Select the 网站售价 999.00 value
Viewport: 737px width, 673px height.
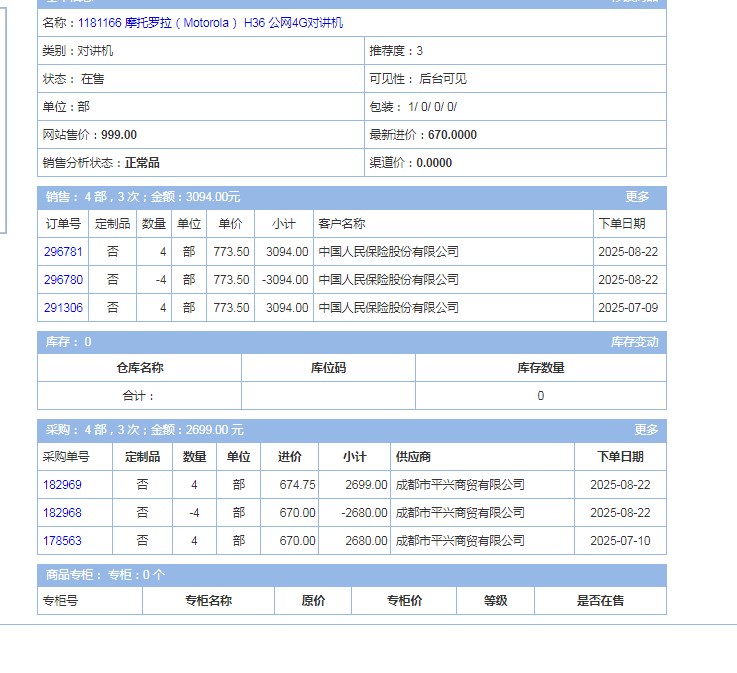(119, 135)
